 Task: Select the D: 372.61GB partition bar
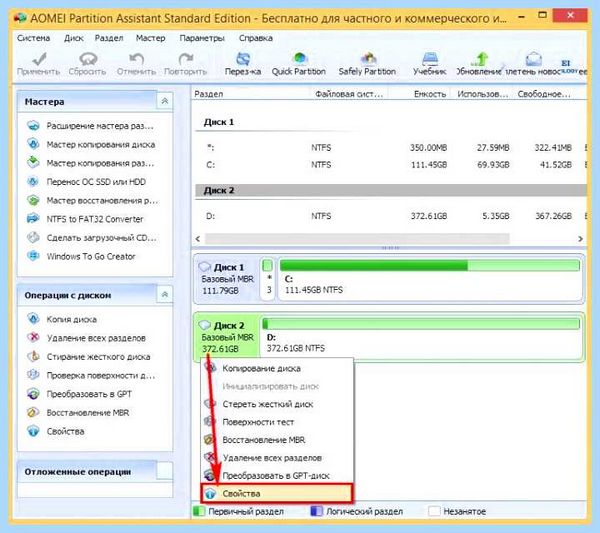pos(422,337)
